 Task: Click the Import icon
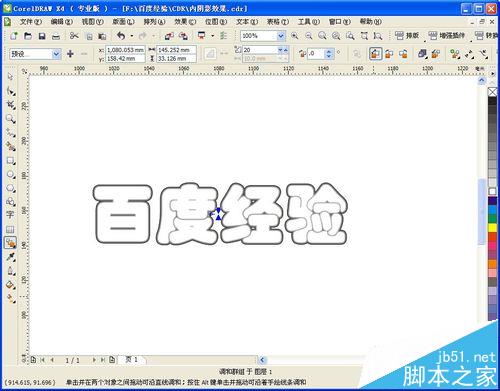[x=169, y=36]
